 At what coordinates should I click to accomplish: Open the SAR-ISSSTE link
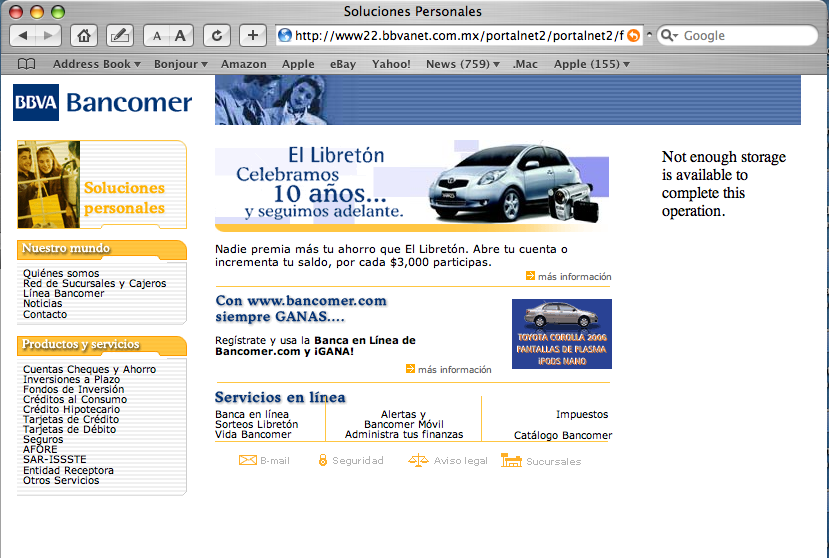tap(55, 459)
